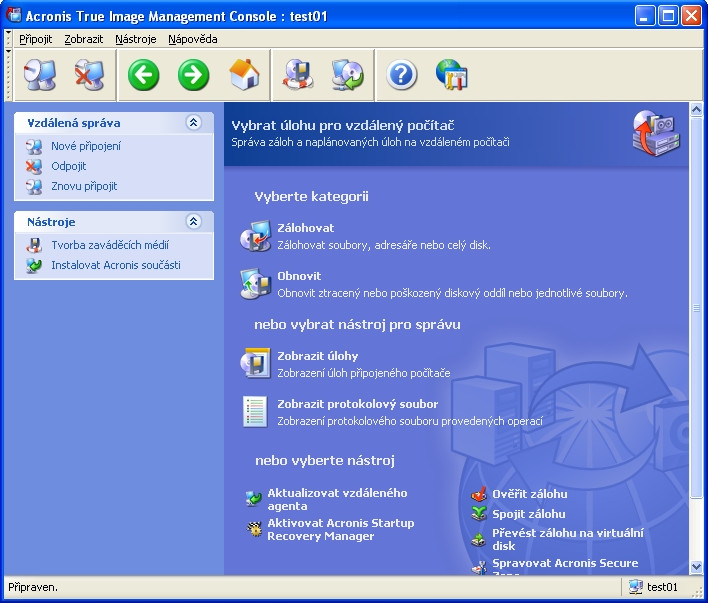This screenshot has width=708, height=603.
Task: Click the icon beside Aktualizovat vzdáleného agenta
Action: coord(254,499)
